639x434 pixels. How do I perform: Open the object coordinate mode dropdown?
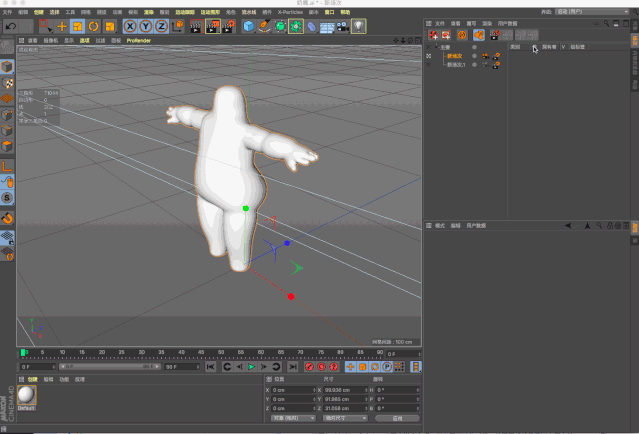tap(293, 418)
